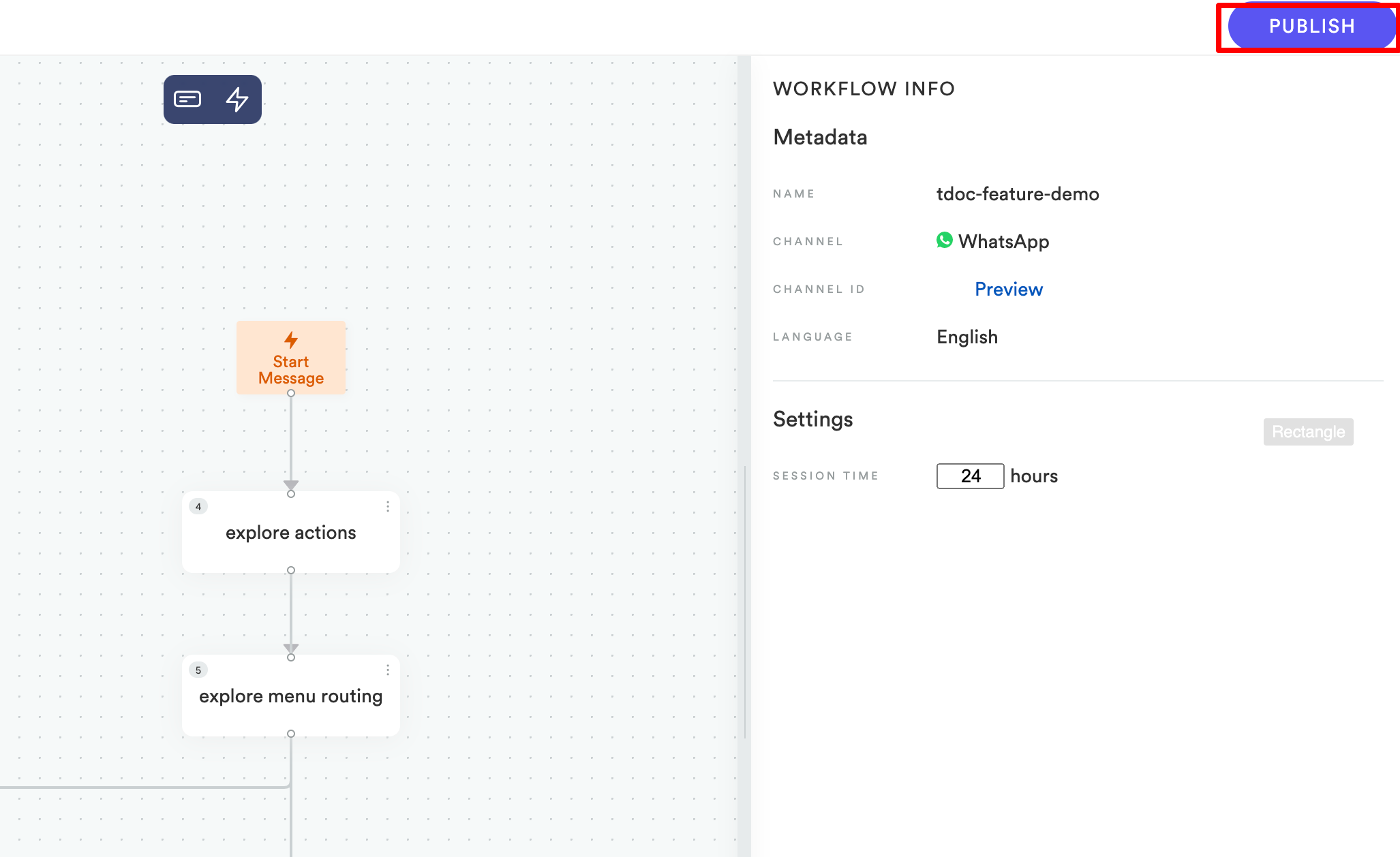Click output connector below explore actions
This screenshot has width=1400, height=857.
click(291, 570)
